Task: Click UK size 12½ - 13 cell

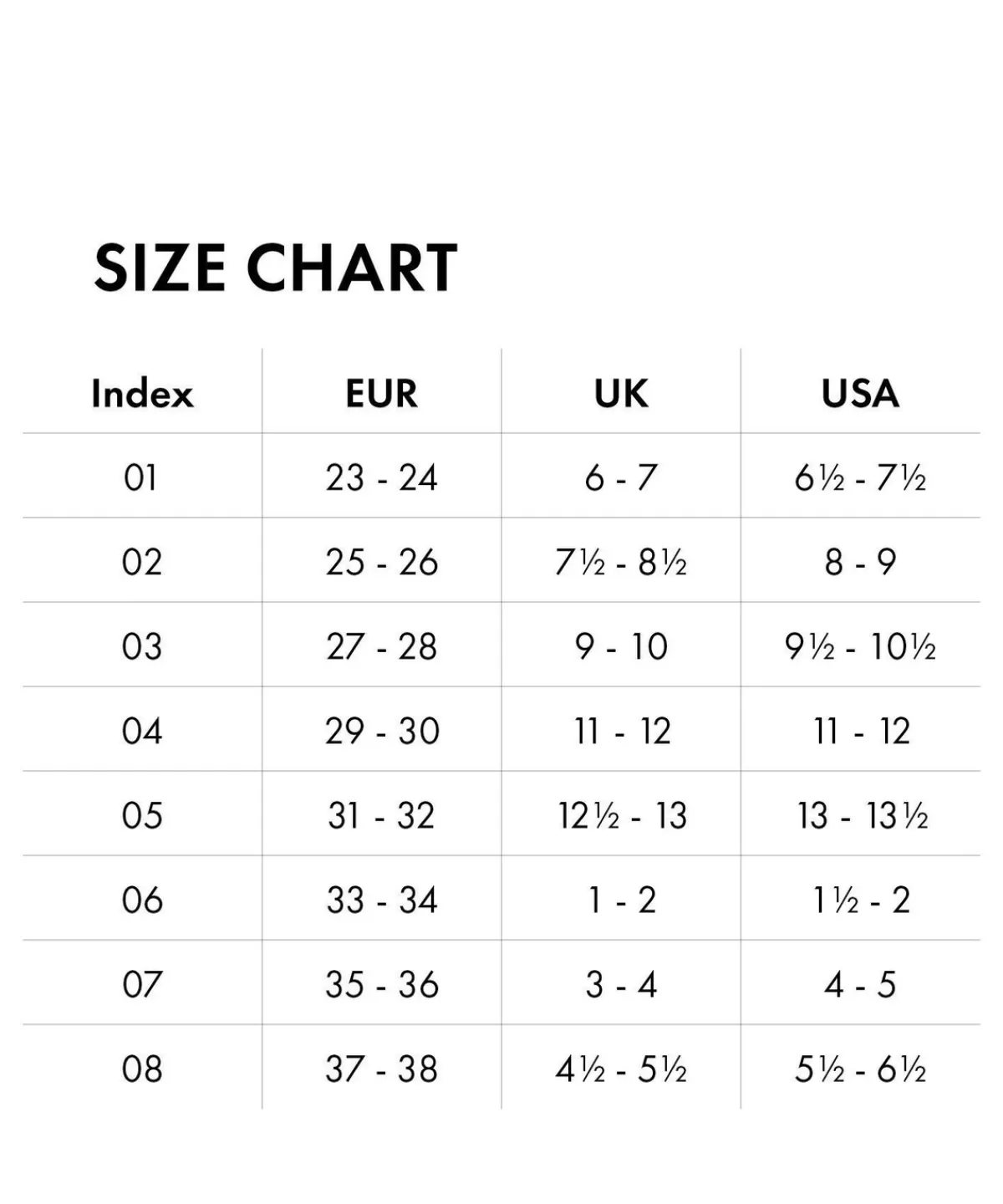Action: (x=623, y=815)
